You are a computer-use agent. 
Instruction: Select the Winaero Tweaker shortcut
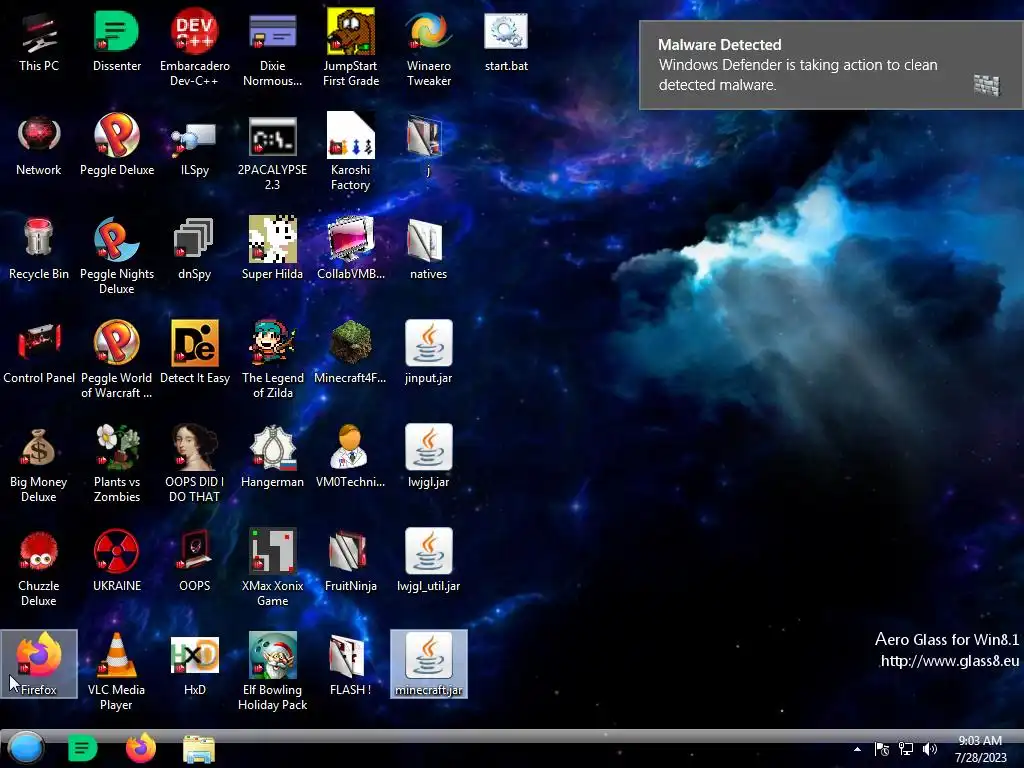coord(428,49)
